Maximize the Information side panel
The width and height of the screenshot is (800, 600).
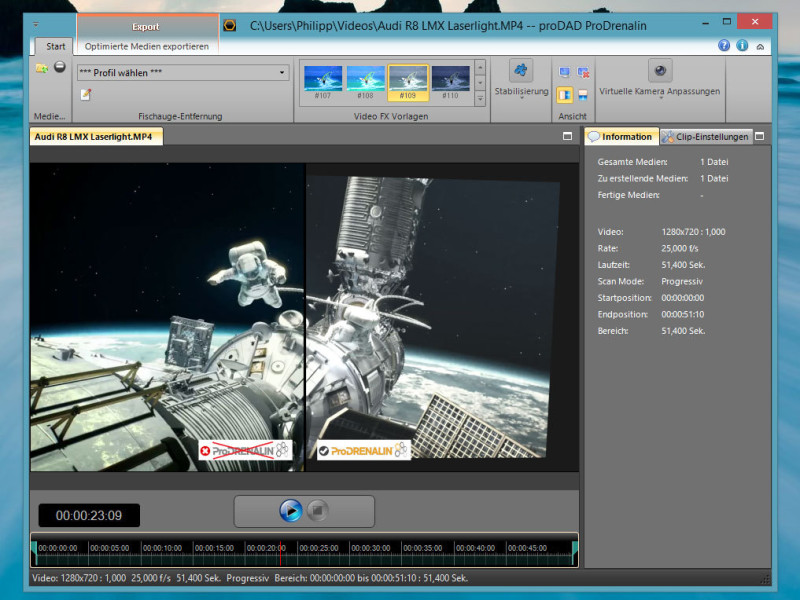pyautogui.click(x=759, y=136)
